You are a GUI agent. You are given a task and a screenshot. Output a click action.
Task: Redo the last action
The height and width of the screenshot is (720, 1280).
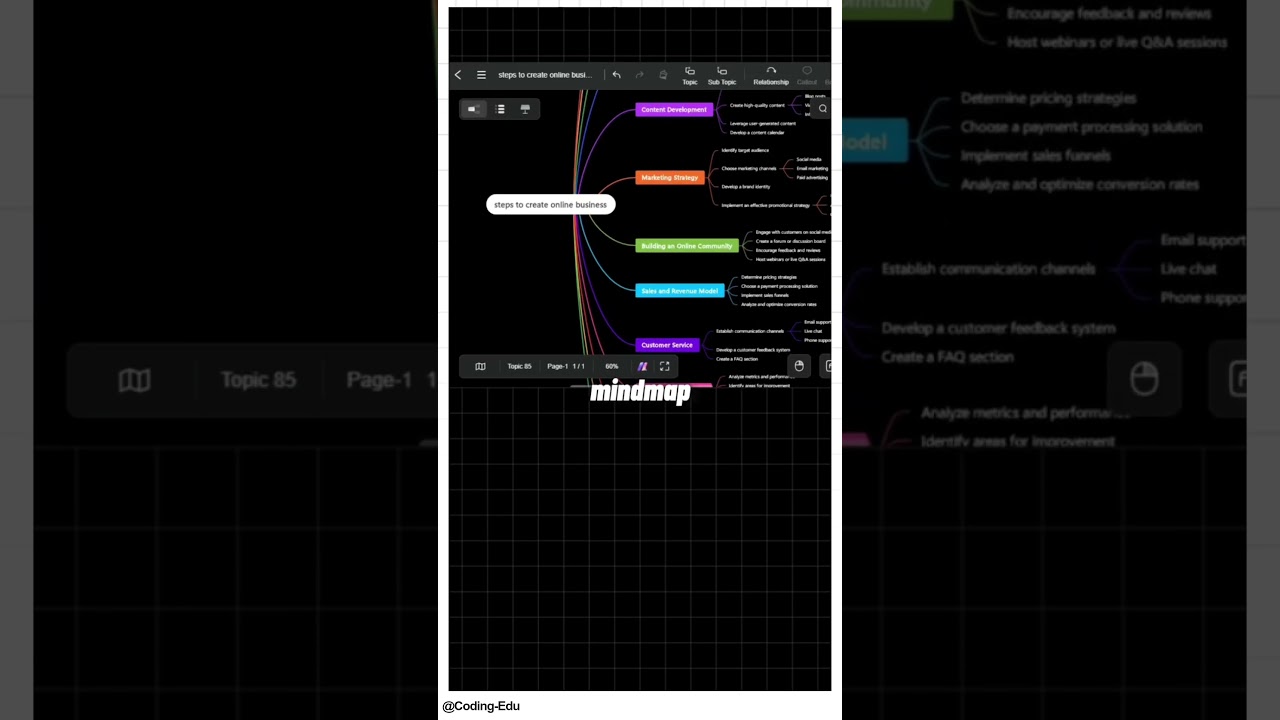[x=639, y=75]
